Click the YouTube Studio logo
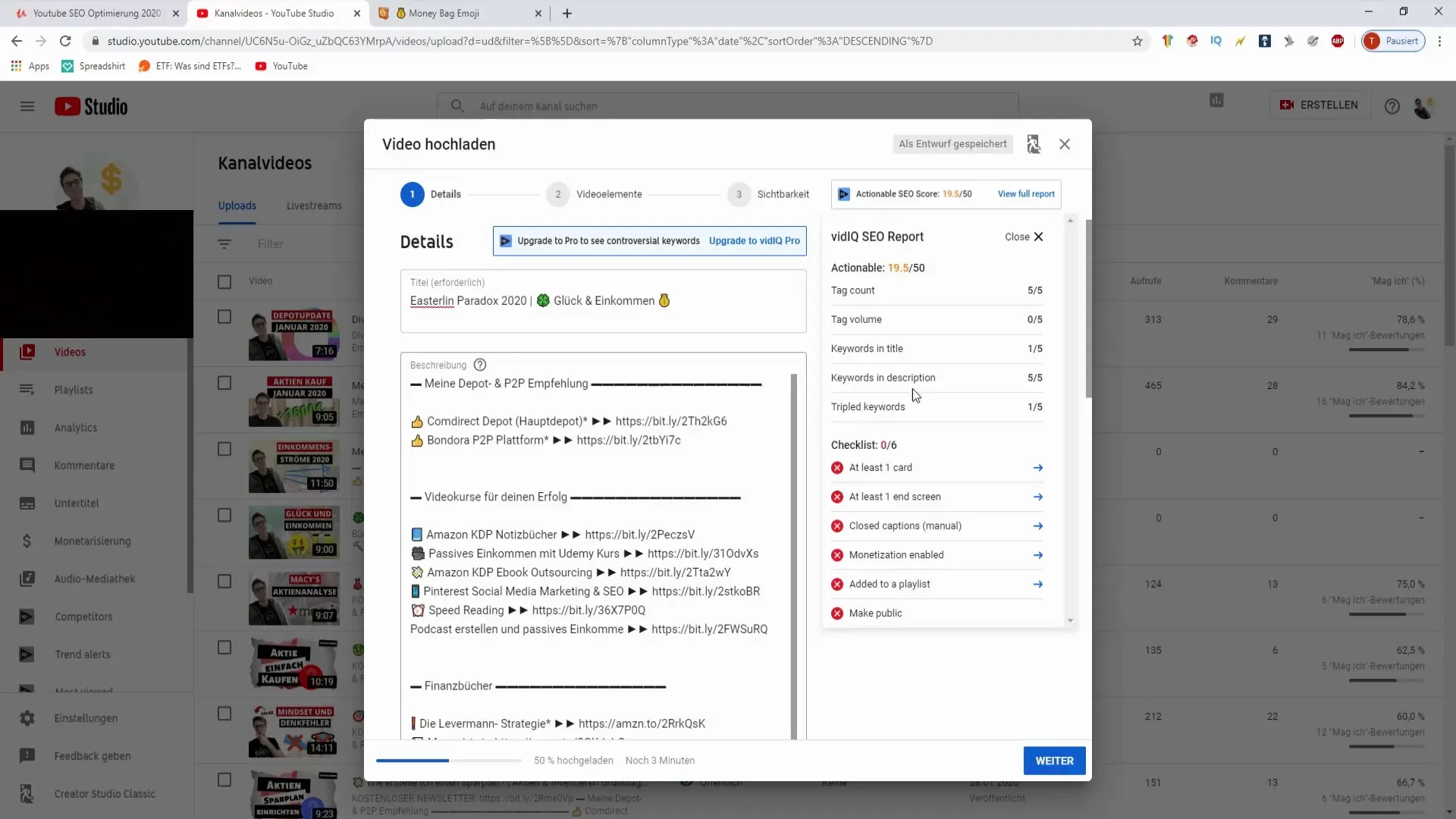This screenshot has height=819, width=1456. pyautogui.click(x=91, y=106)
